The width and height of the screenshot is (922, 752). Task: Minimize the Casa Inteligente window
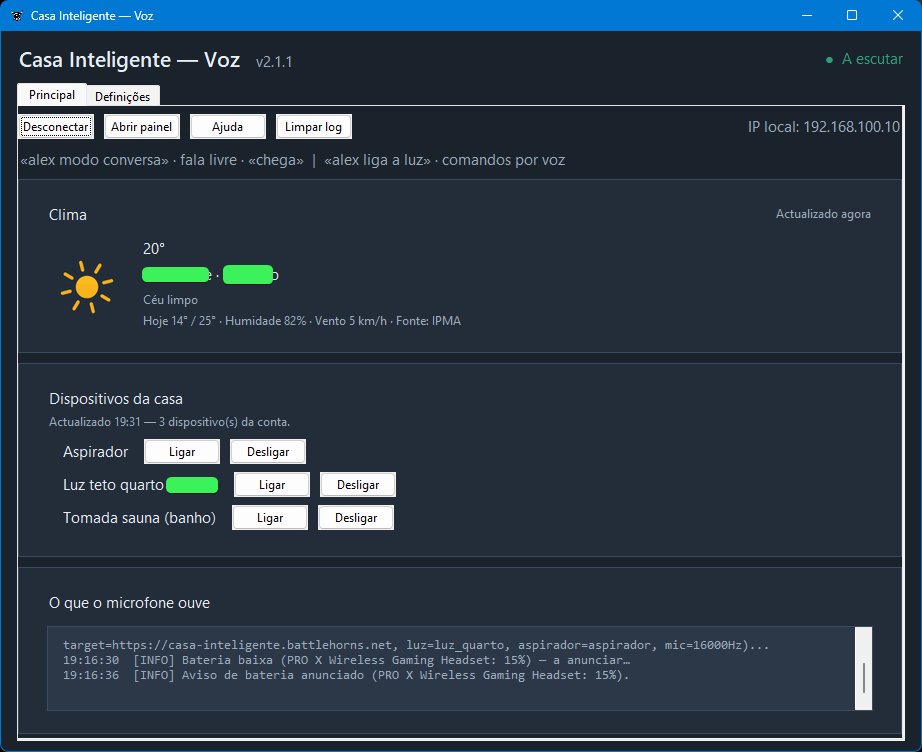807,15
